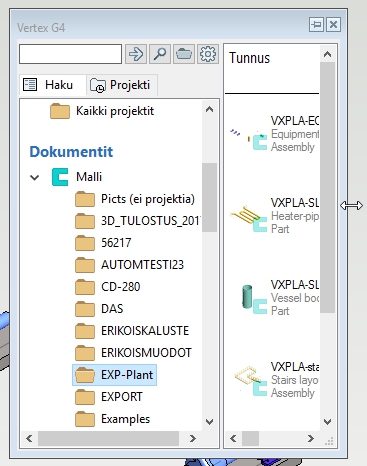Open the gear settings icon
Screen dimensions: 367x466
point(208,54)
